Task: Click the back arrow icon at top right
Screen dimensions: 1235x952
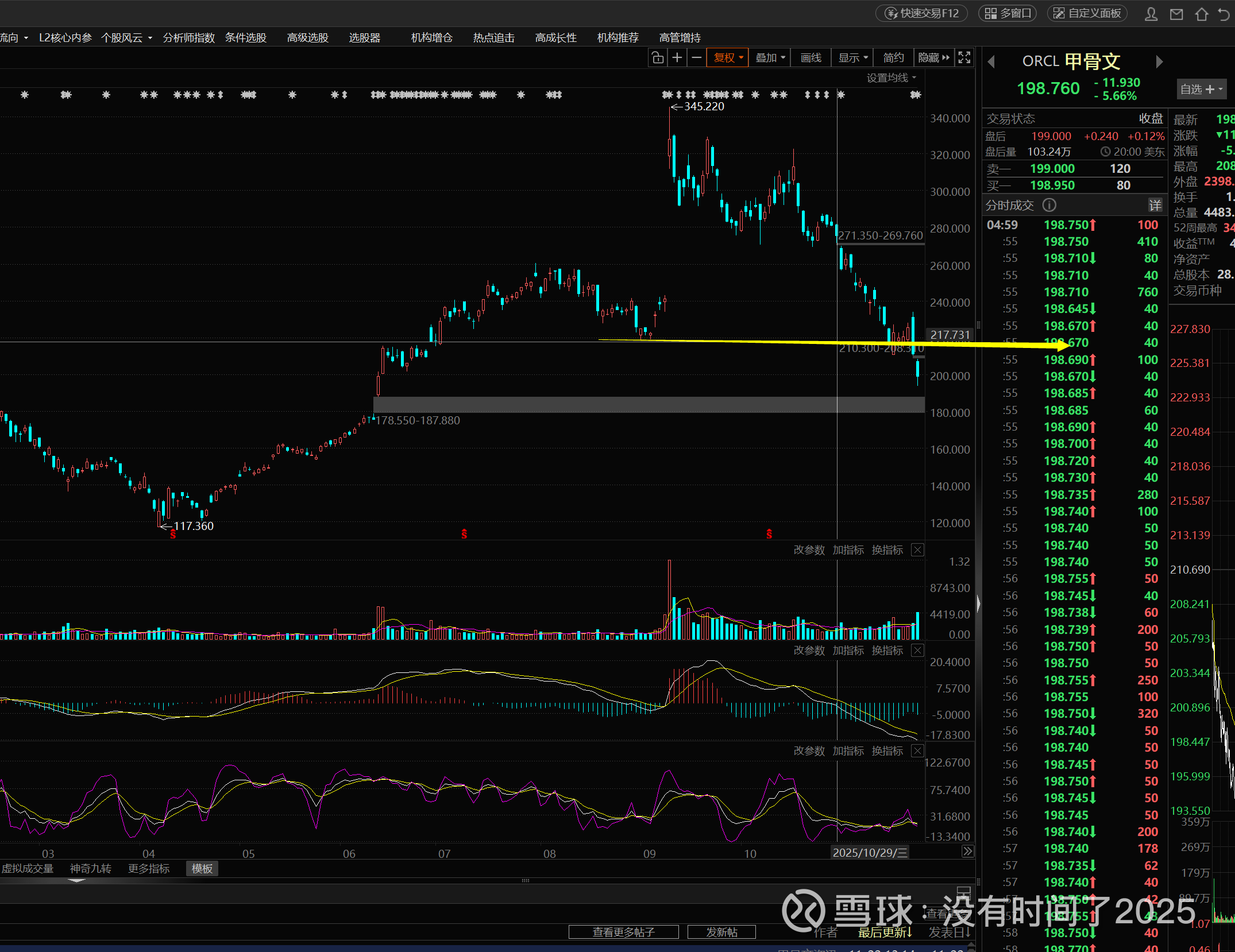Action: tap(1224, 14)
